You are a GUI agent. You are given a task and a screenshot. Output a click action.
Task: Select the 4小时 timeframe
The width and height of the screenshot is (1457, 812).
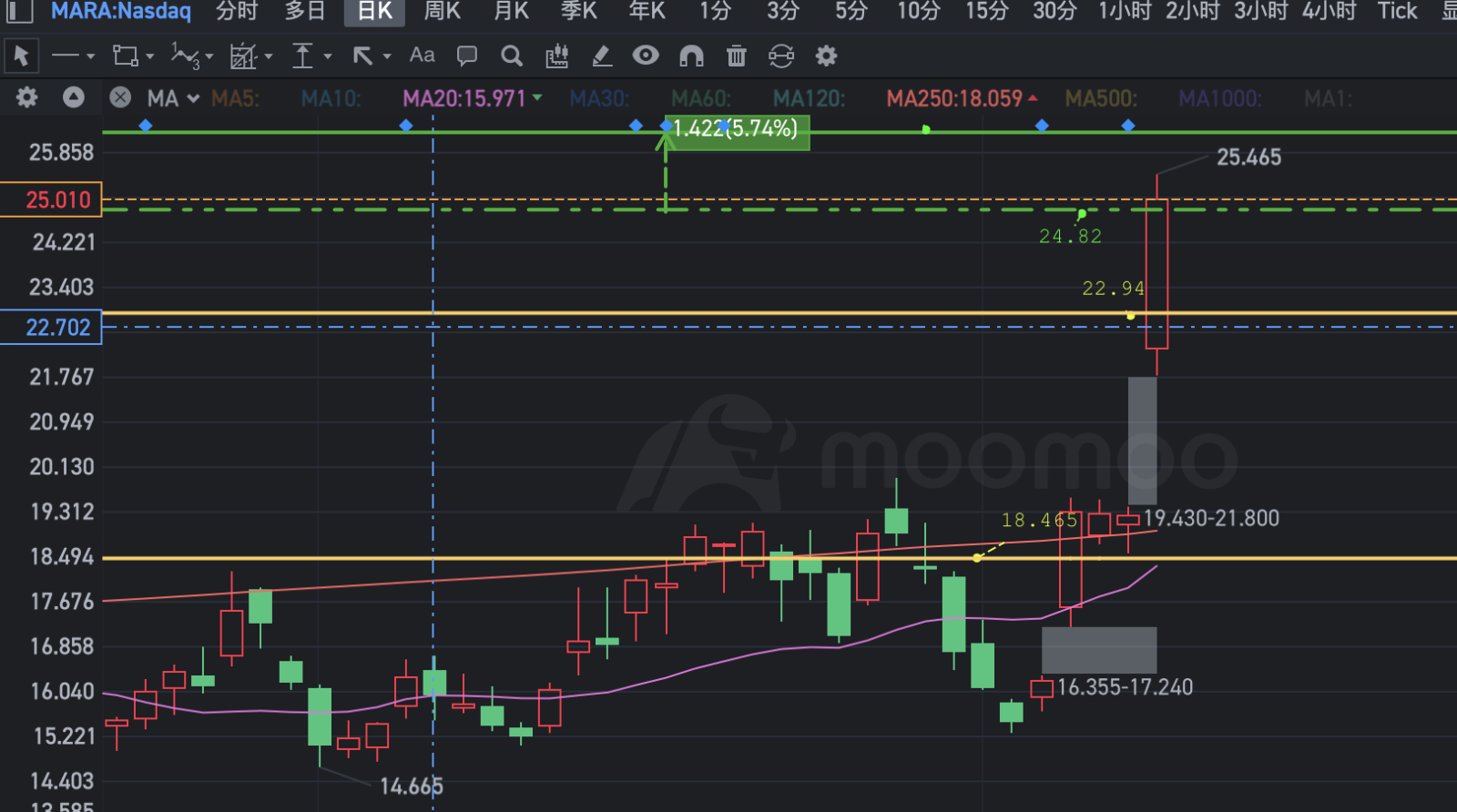[x=1330, y=11]
